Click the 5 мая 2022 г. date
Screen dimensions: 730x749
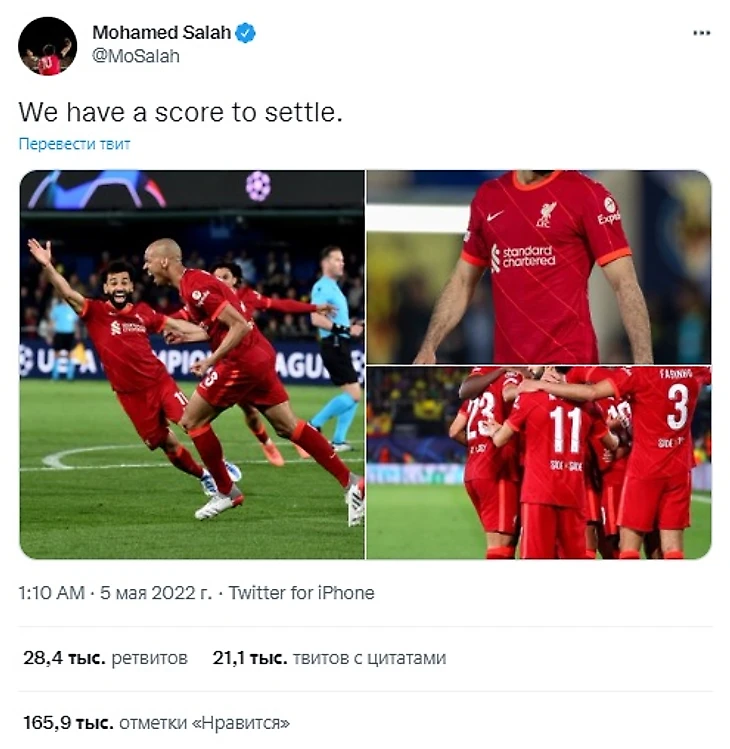tap(156, 593)
